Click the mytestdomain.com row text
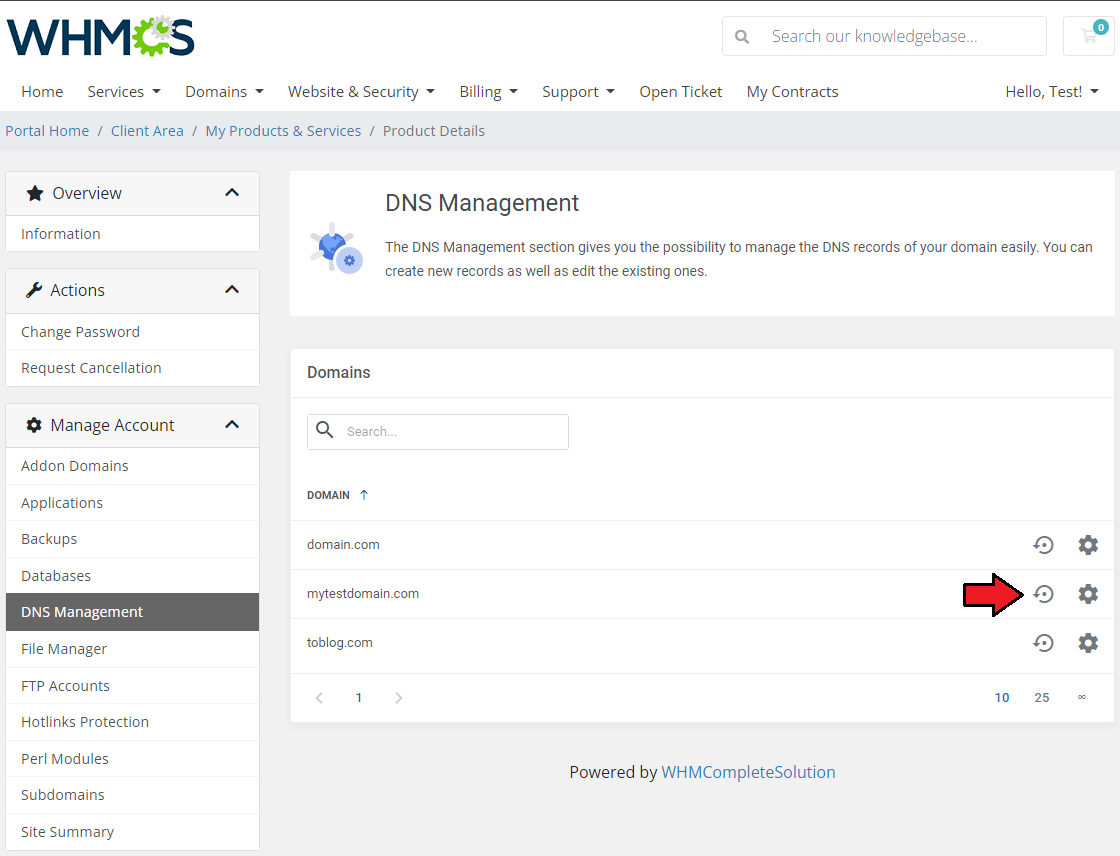This screenshot has width=1120, height=856. (x=363, y=594)
